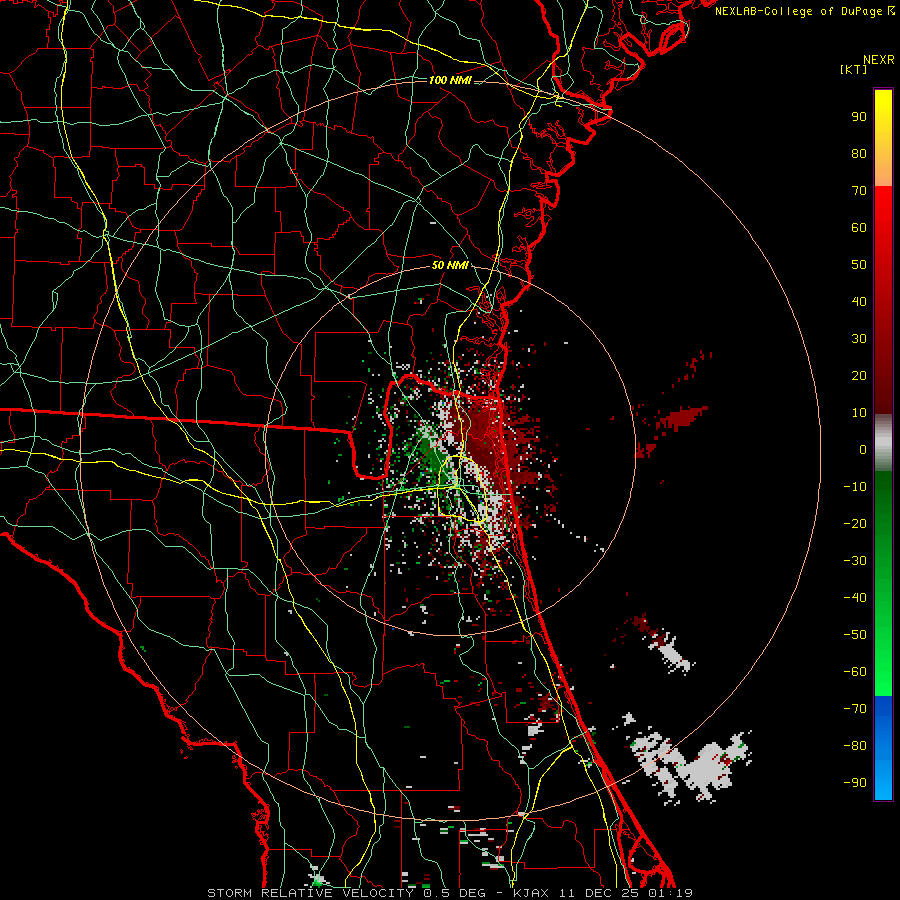Click the 'STORM RELATIVE VELOCITY' caption text

pyautogui.click(x=310, y=893)
